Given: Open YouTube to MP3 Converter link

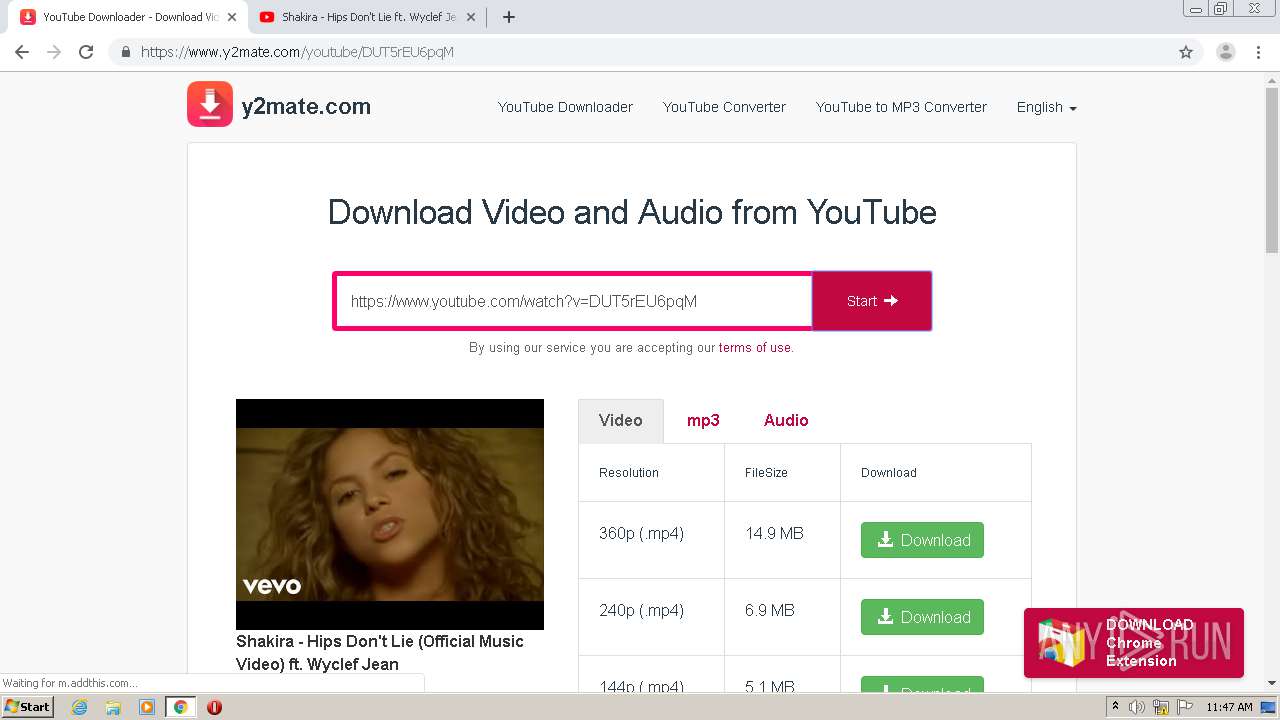Looking at the screenshot, I should click(901, 107).
